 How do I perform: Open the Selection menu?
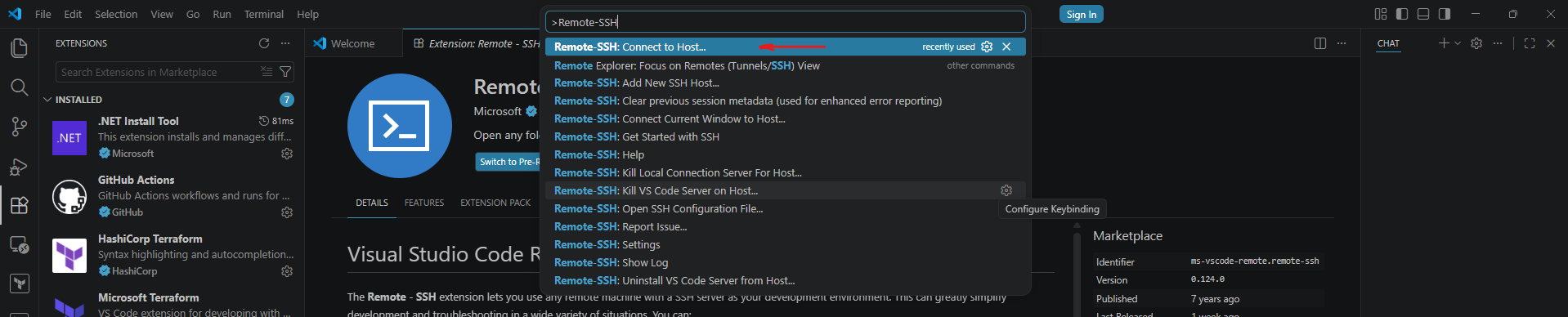click(116, 14)
